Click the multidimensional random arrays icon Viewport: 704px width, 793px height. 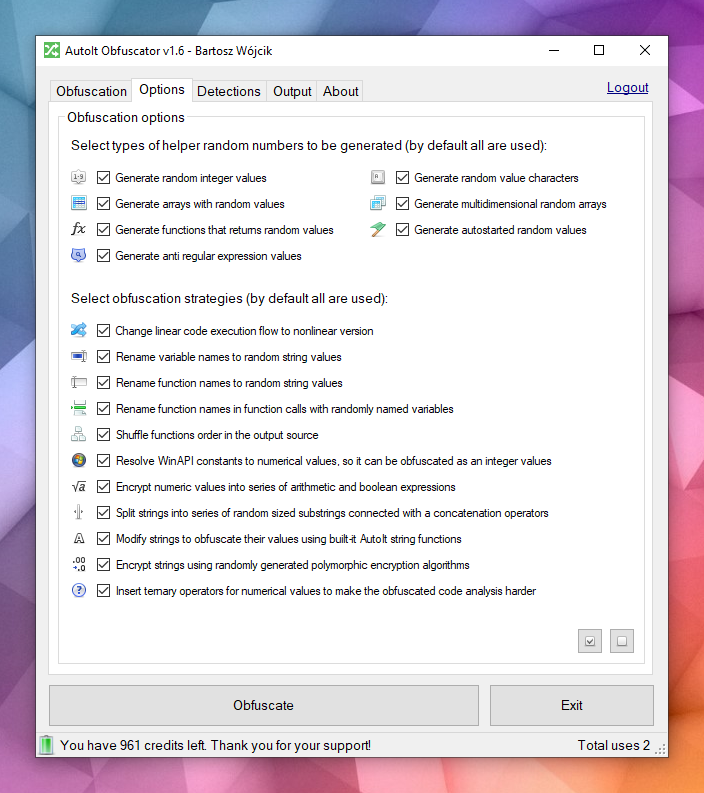pos(378,203)
